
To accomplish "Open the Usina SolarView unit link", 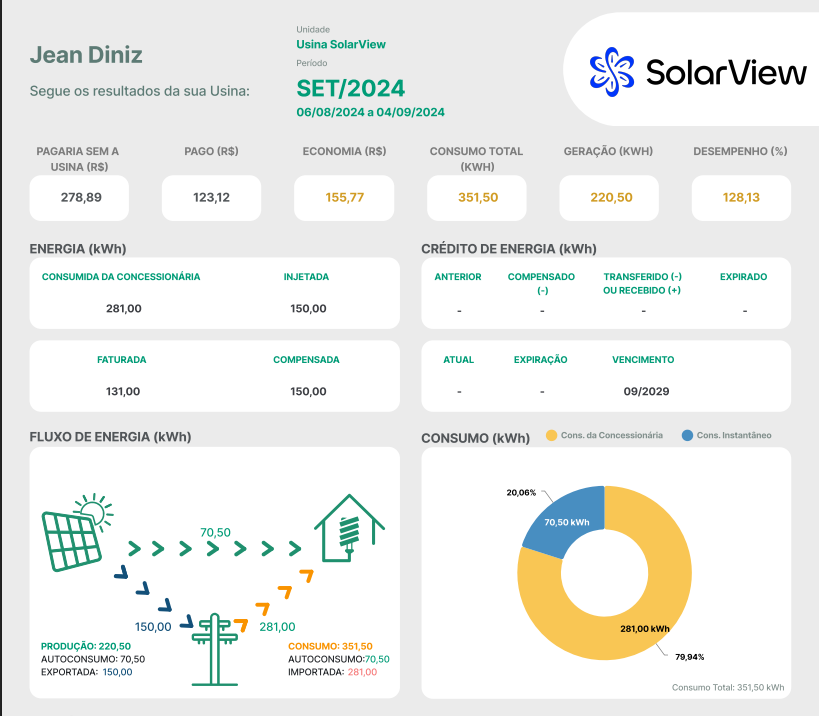I will tap(341, 44).
